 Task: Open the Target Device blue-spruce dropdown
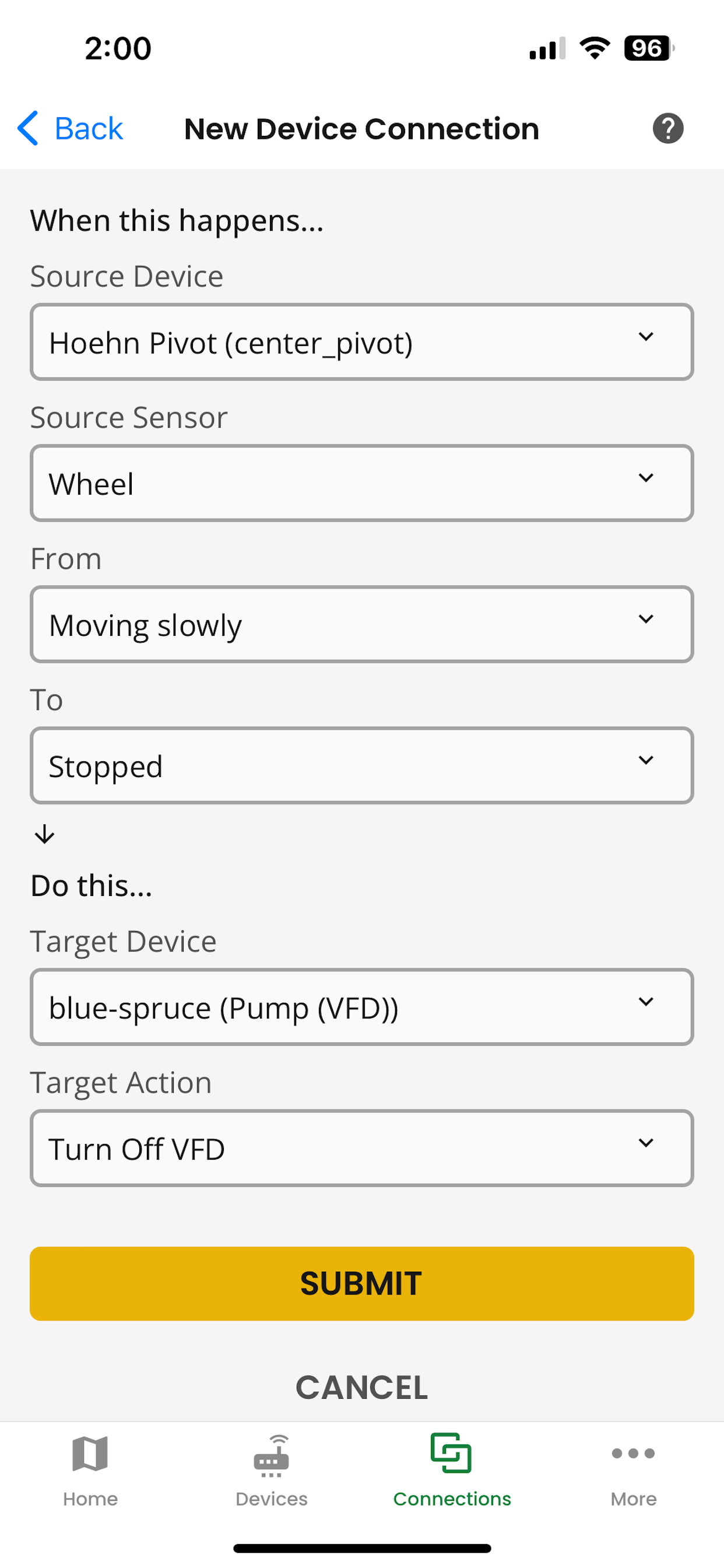click(x=362, y=1007)
